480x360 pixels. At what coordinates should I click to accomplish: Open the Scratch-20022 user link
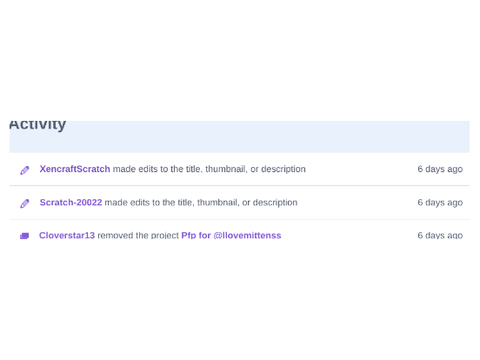click(71, 202)
